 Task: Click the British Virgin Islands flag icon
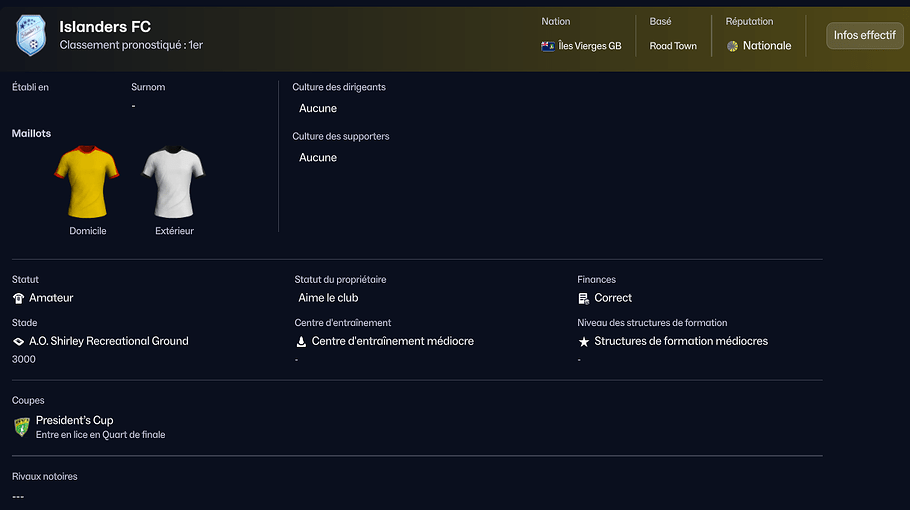[x=548, y=46]
